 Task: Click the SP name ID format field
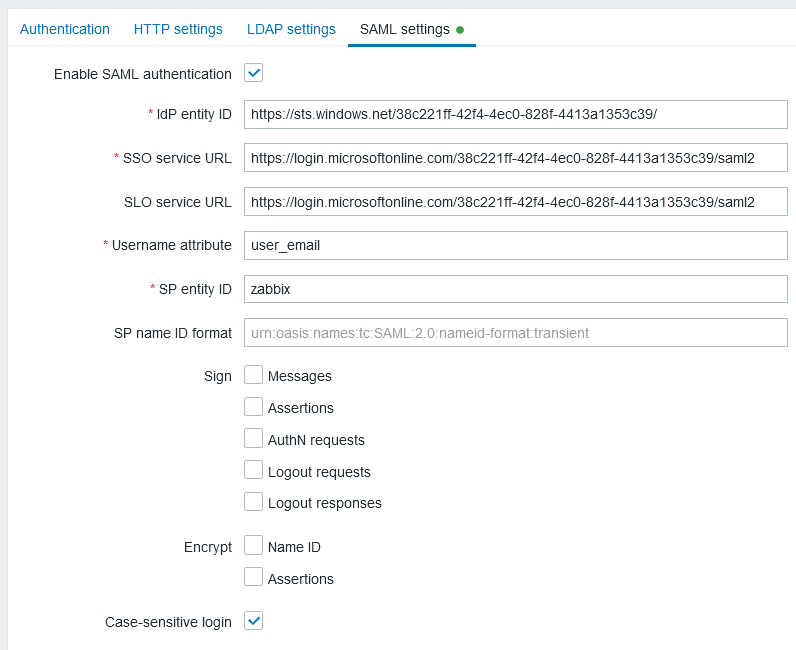[x=515, y=333]
